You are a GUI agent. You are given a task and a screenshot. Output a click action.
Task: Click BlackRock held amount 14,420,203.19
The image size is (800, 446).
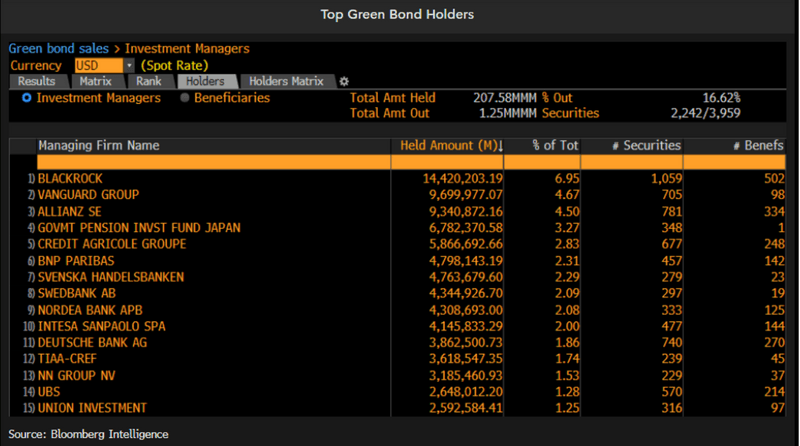click(x=463, y=179)
